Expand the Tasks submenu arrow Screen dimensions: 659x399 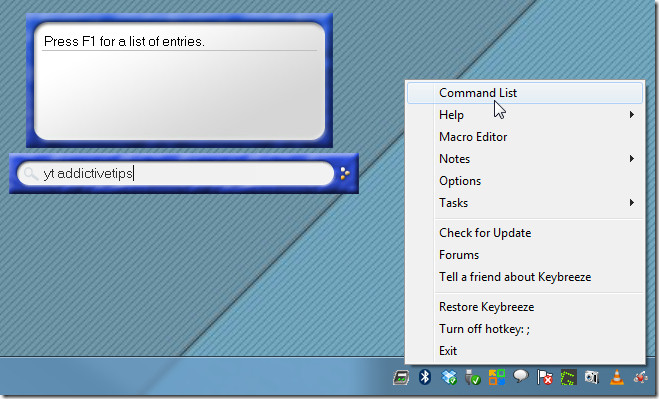pos(632,203)
